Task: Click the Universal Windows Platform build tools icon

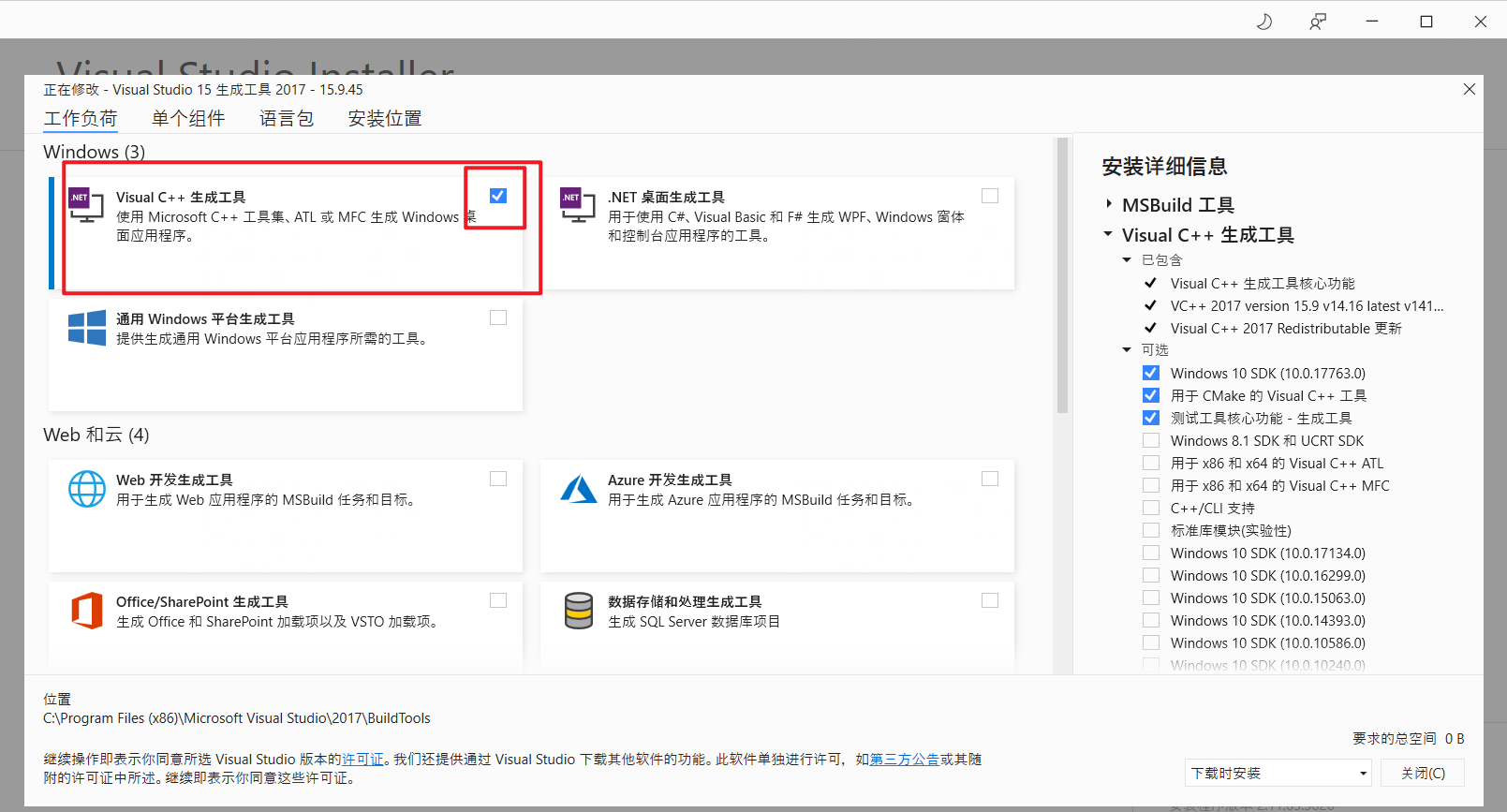Action: [x=87, y=328]
